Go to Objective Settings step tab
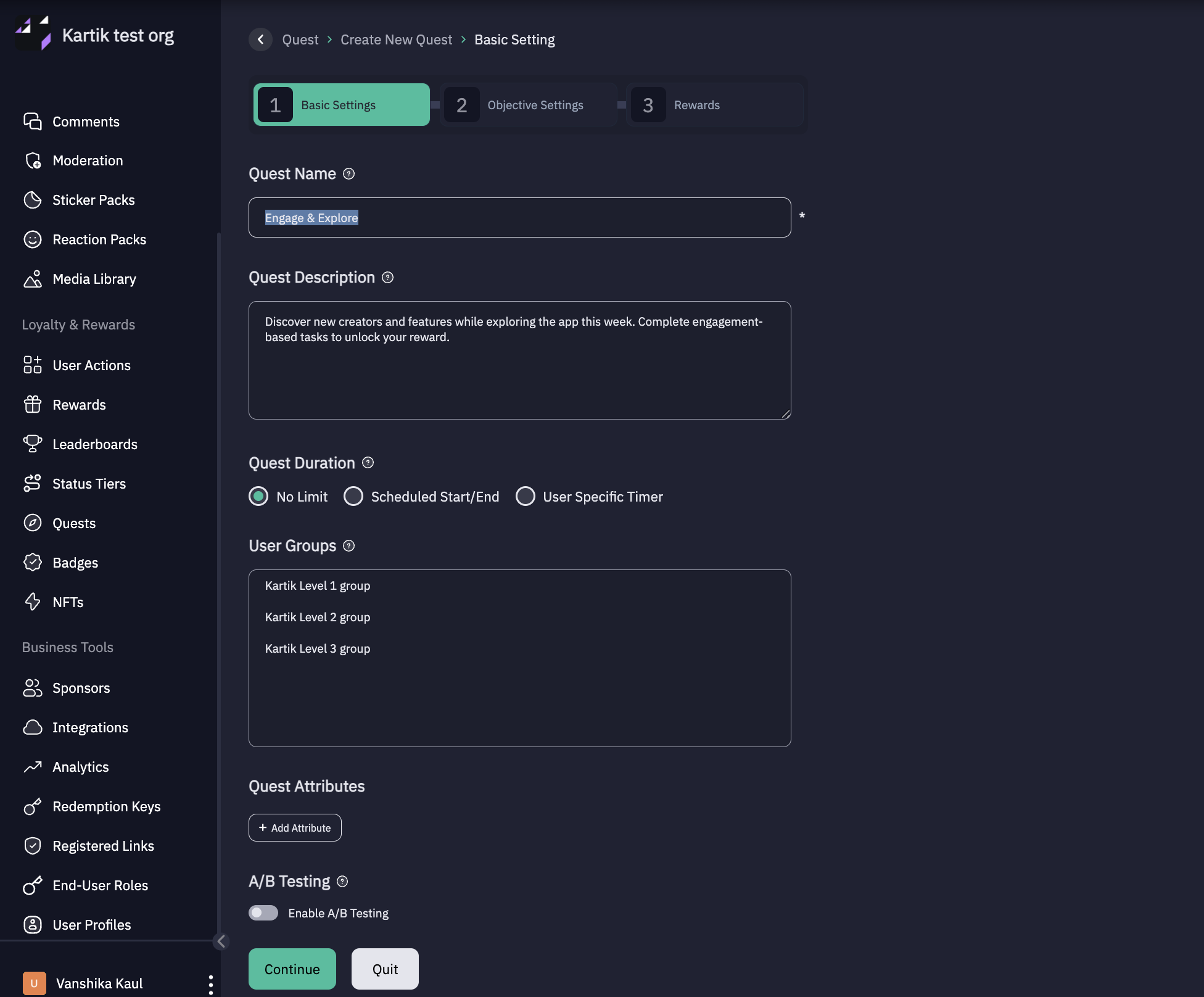This screenshot has height=997, width=1204. coord(529,105)
